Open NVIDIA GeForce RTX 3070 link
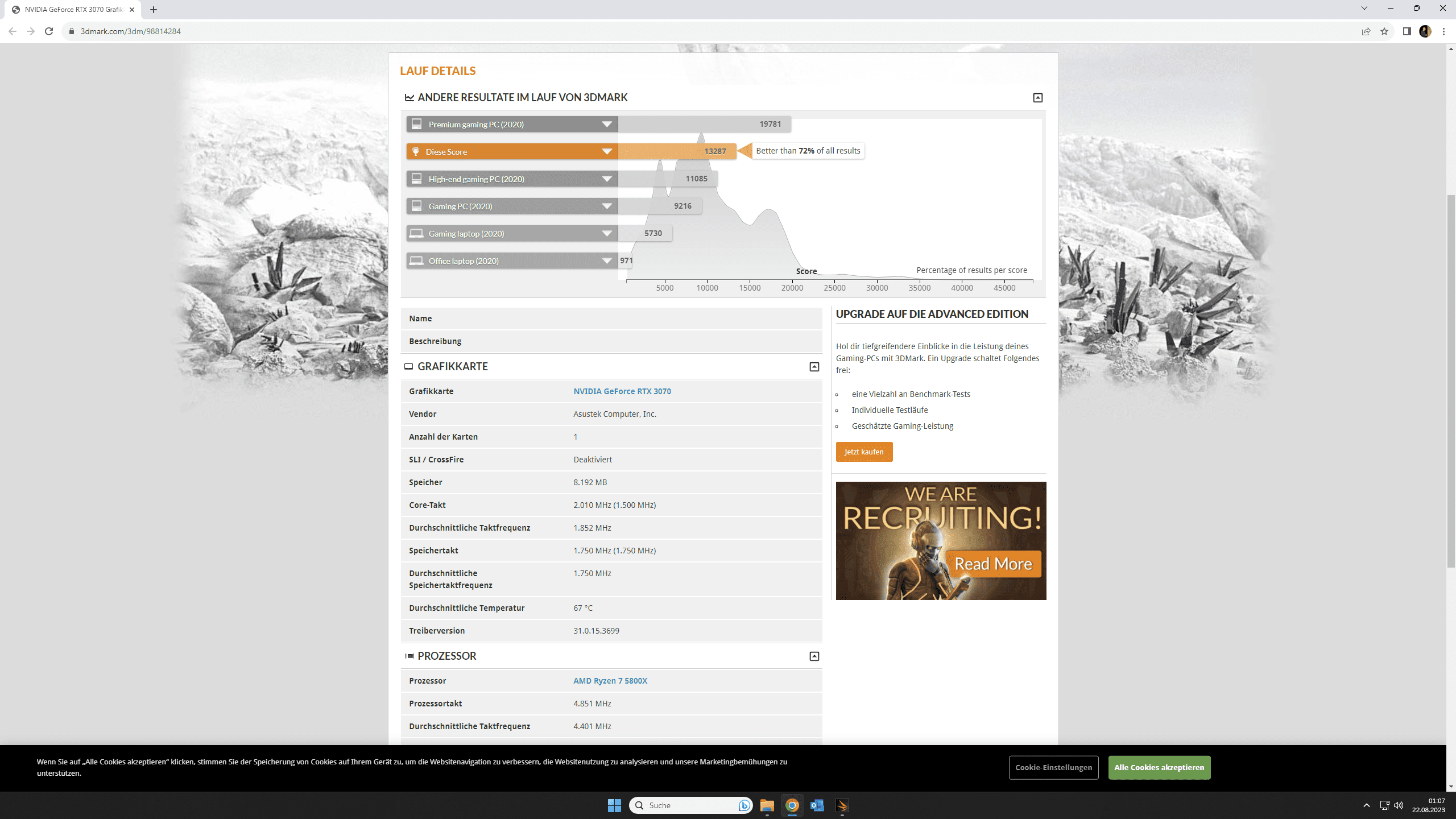 pos(622,391)
